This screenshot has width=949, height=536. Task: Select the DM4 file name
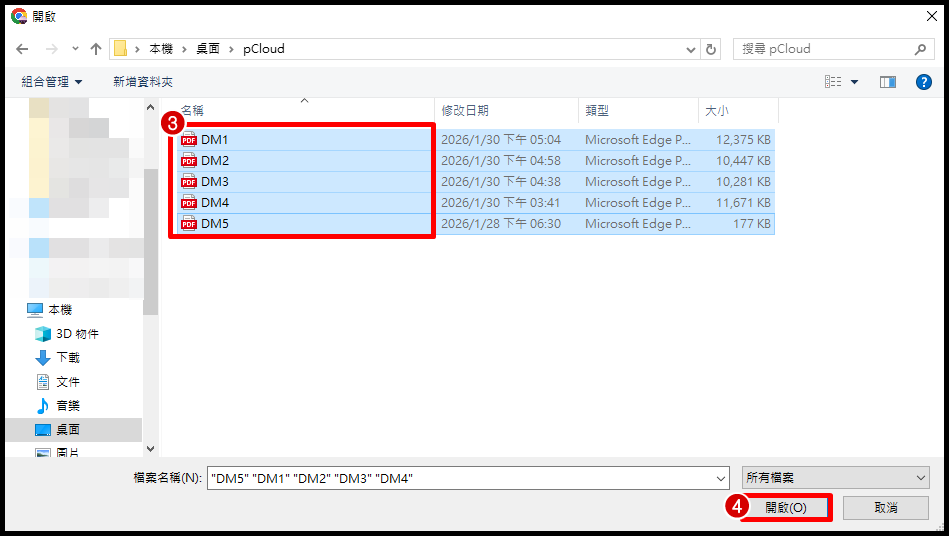pyautogui.click(x=215, y=203)
